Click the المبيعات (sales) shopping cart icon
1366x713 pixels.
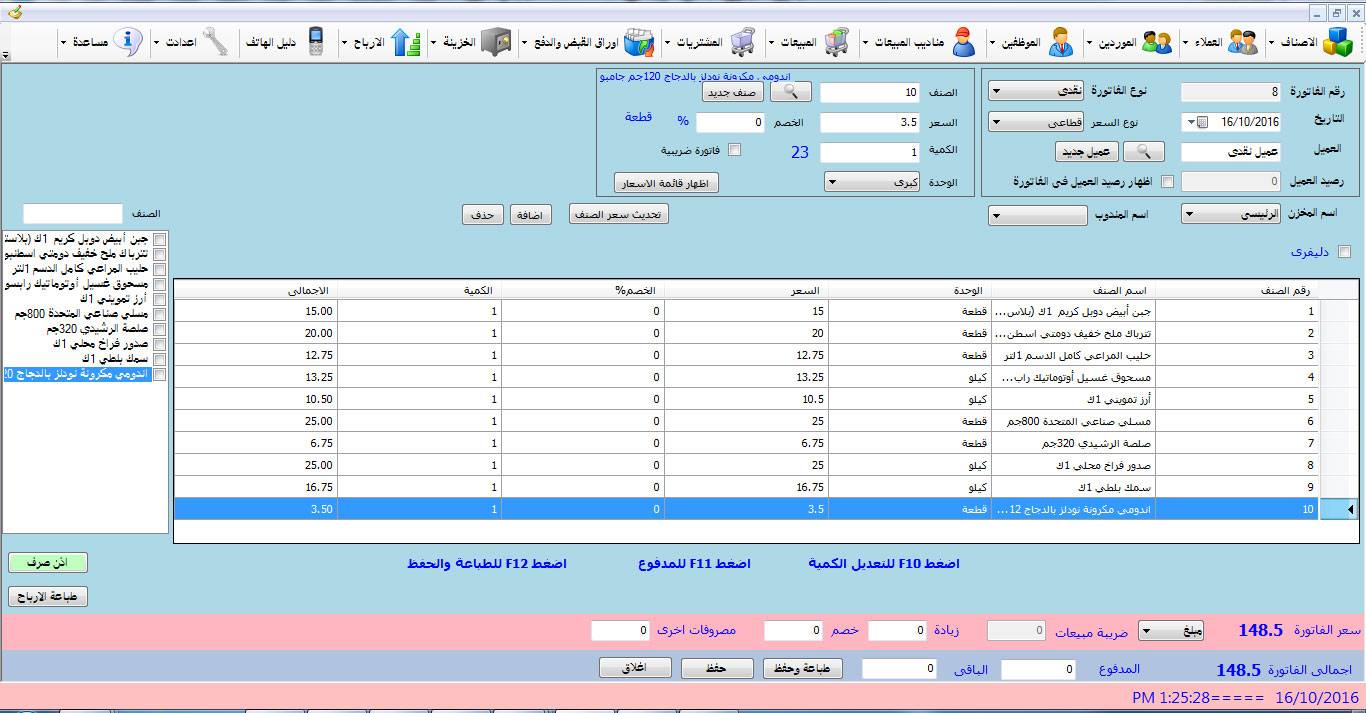(837, 42)
